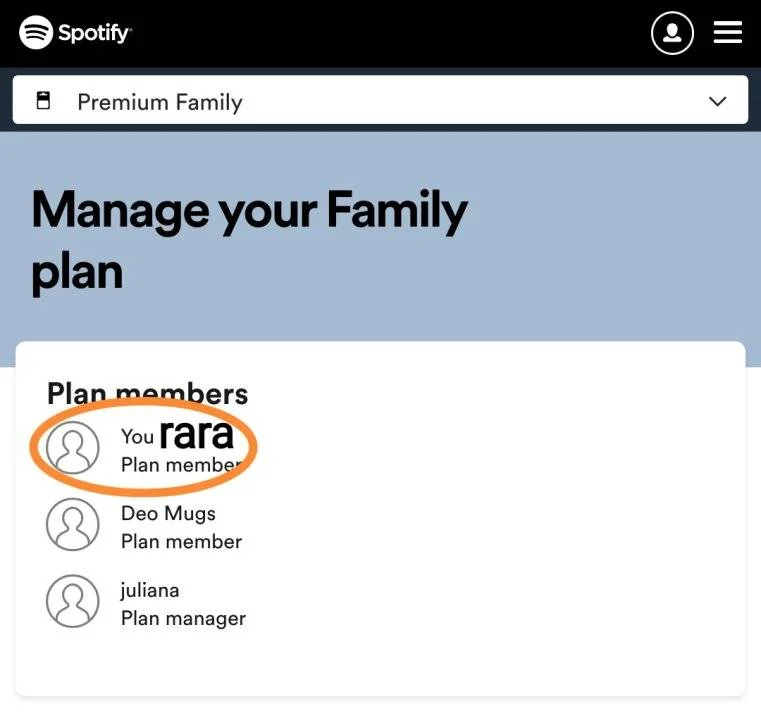
Task: Select your own avatar icon
Action: point(73,447)
